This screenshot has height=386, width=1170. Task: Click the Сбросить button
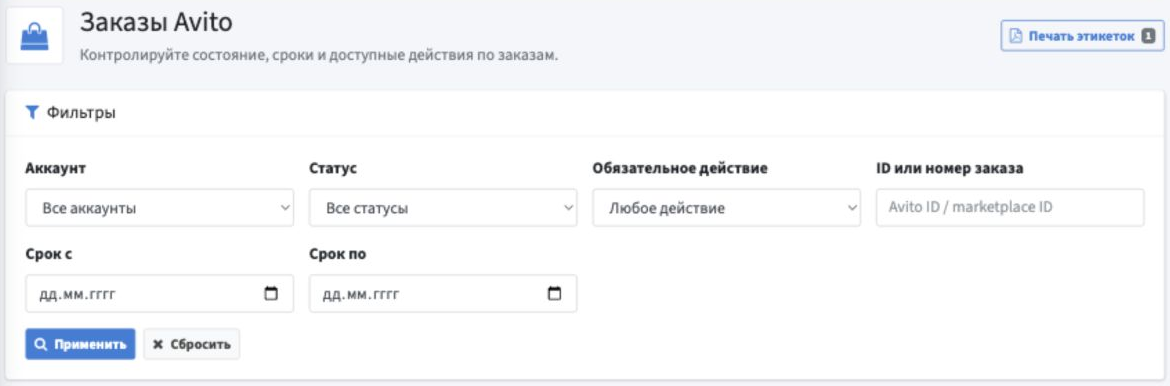(192, 344)
